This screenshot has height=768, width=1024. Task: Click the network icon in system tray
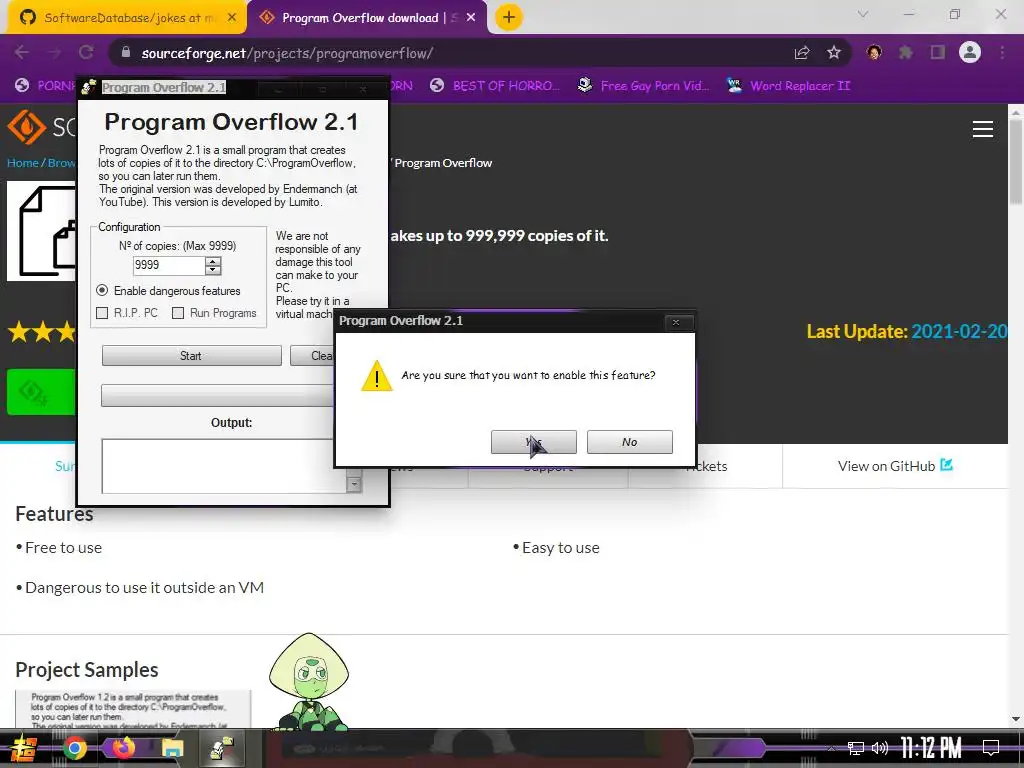(x=856, y=748)
